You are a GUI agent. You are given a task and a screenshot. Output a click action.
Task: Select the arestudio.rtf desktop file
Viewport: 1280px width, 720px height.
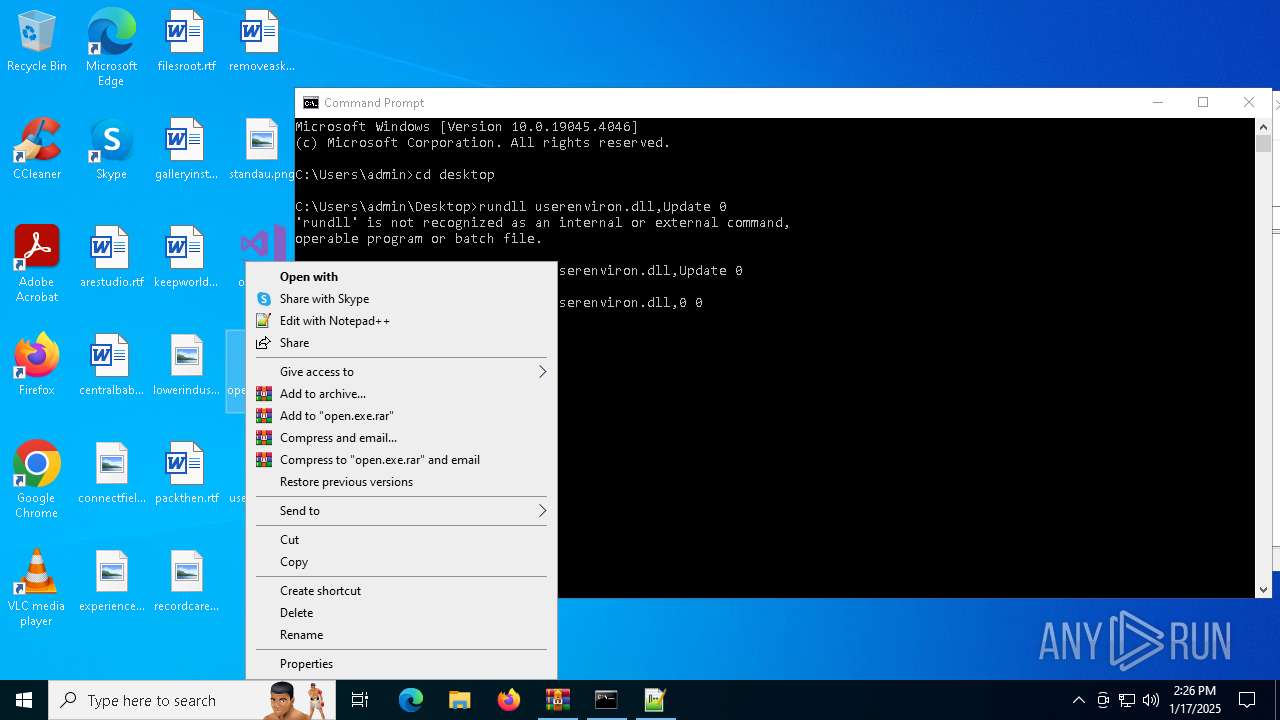[111, 258]
